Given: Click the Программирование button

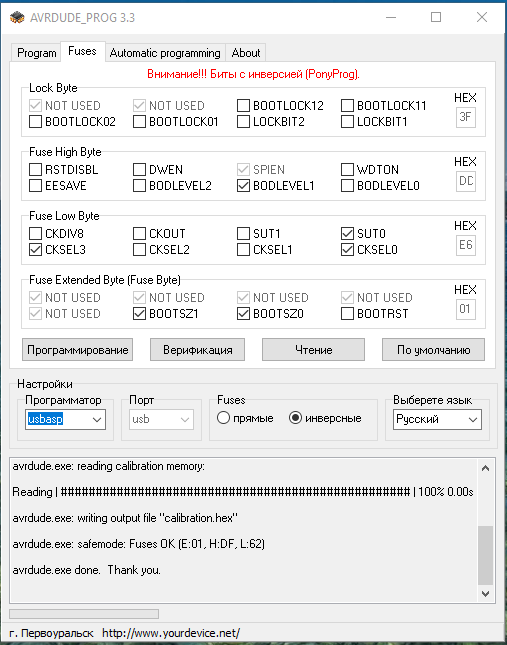Looking at the screenshot, I should pos(77,350).
